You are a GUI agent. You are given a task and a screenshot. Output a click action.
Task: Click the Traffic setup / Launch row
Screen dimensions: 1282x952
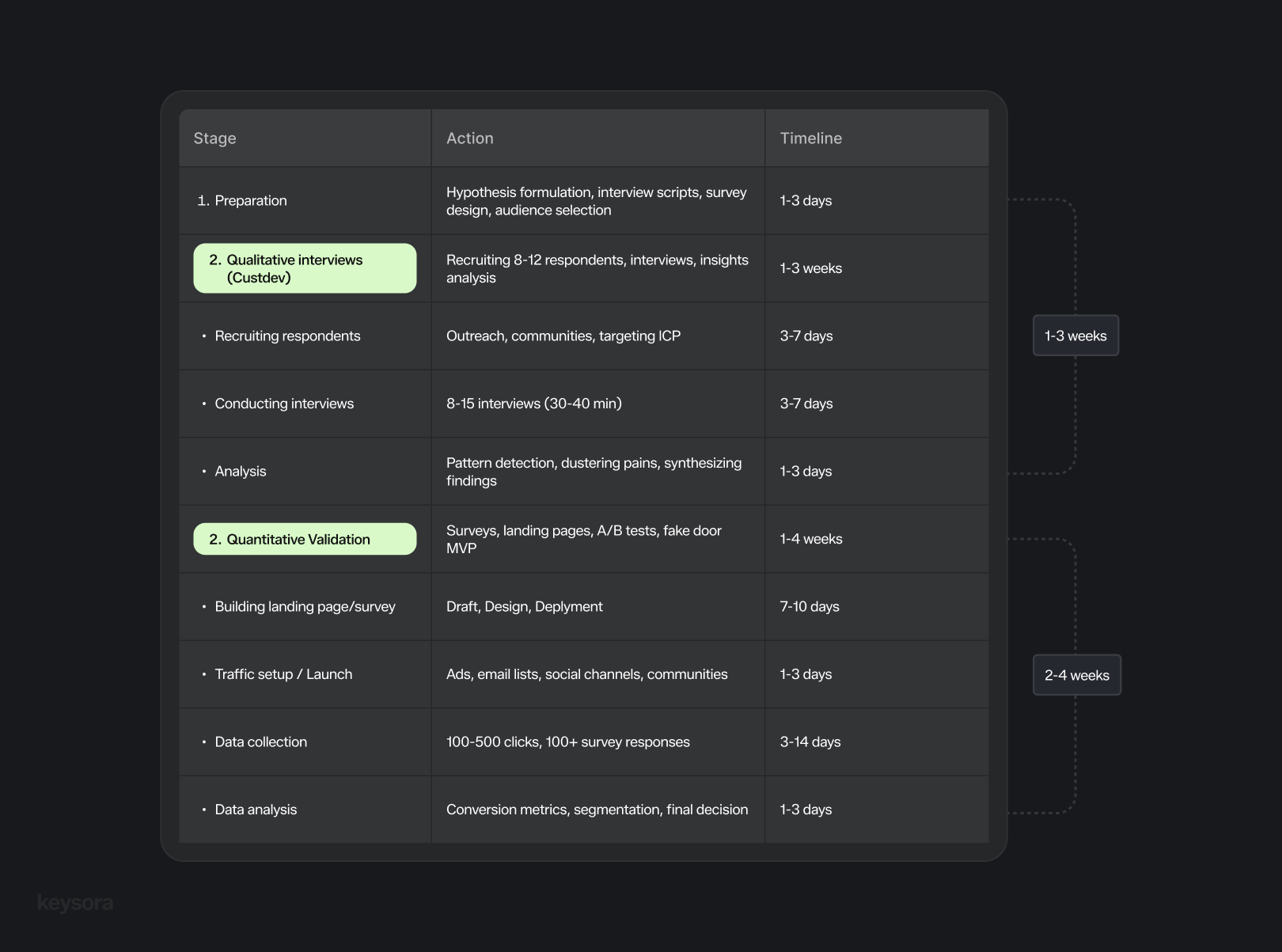coord(283,674)
